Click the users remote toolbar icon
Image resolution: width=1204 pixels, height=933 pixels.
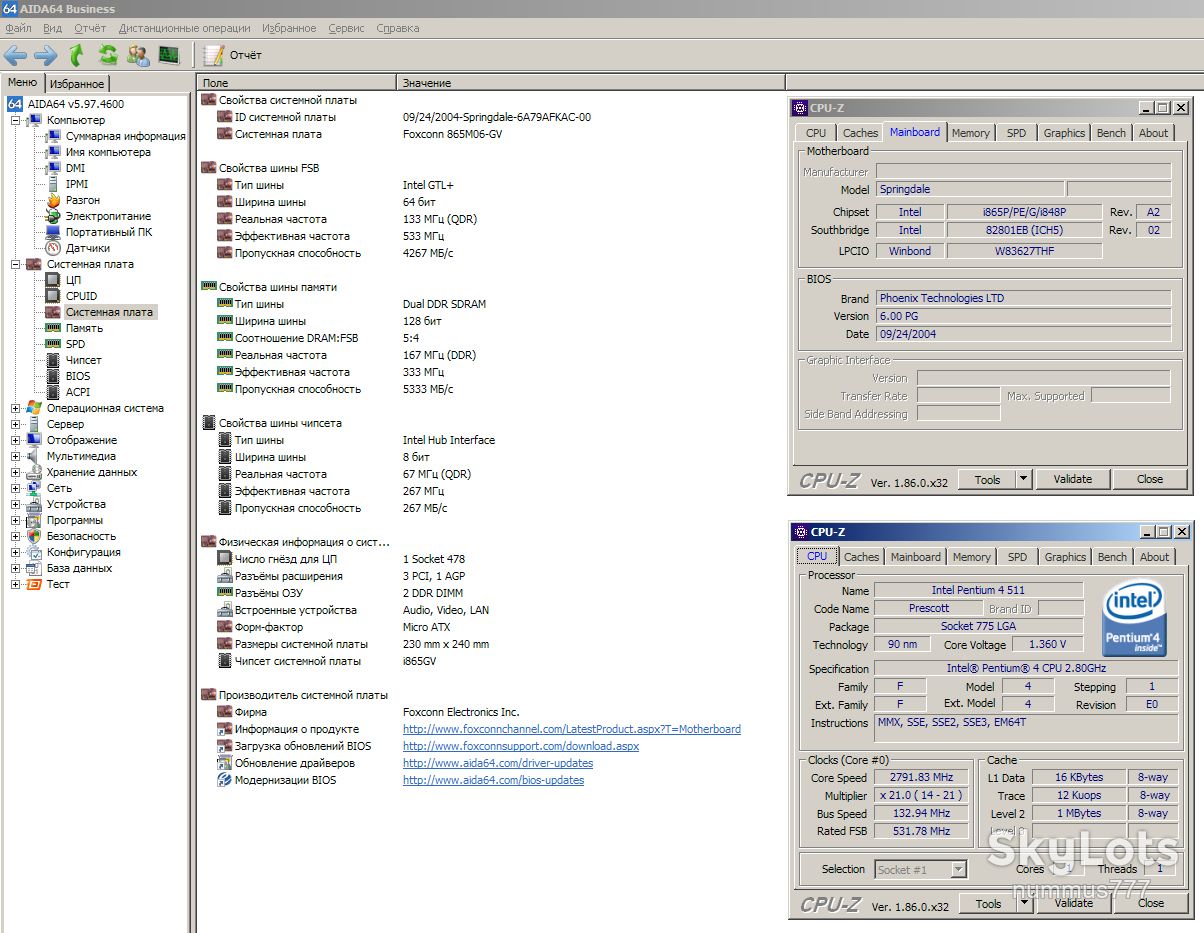point(138,55)
